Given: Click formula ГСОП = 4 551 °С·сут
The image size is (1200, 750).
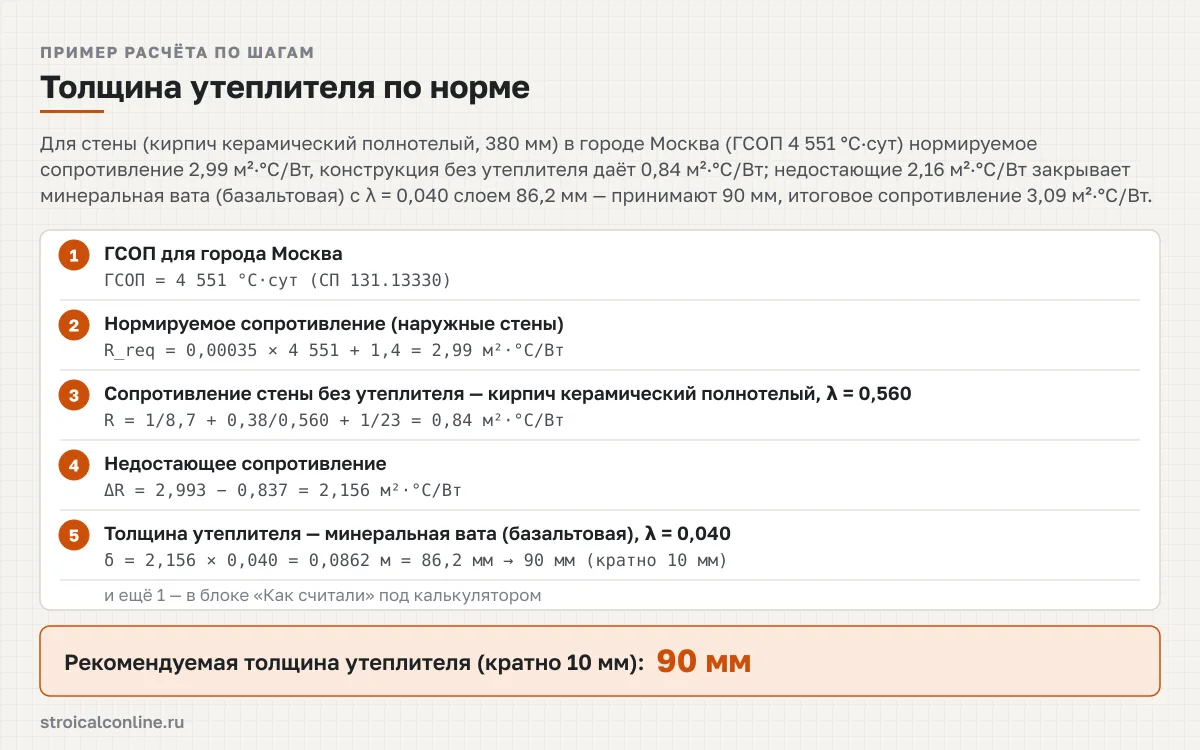Looking at the screenshot, I should click(x=277, y=280).
